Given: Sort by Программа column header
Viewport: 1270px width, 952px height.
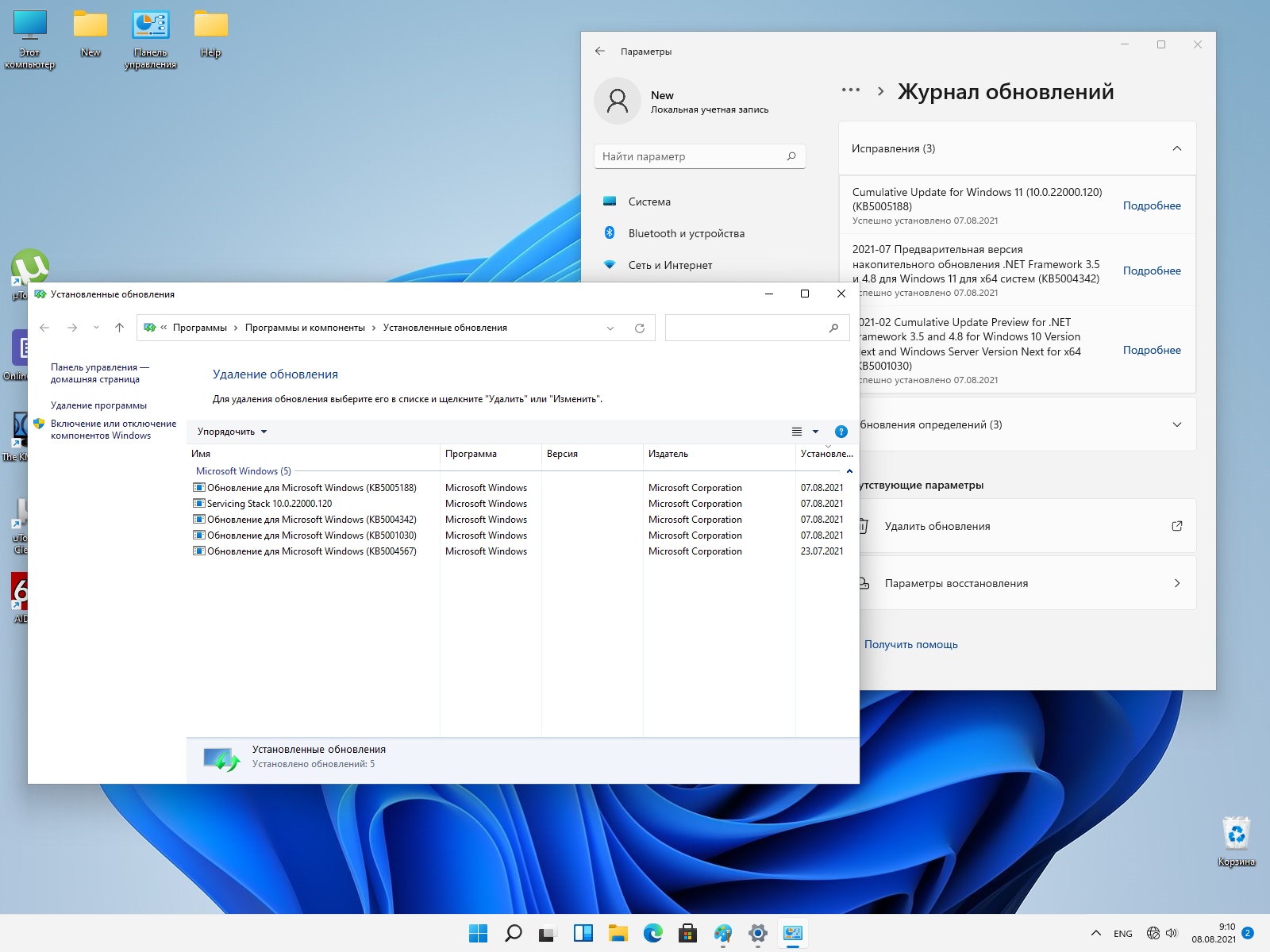Looking at the screenshot, I should pos(491,454).
